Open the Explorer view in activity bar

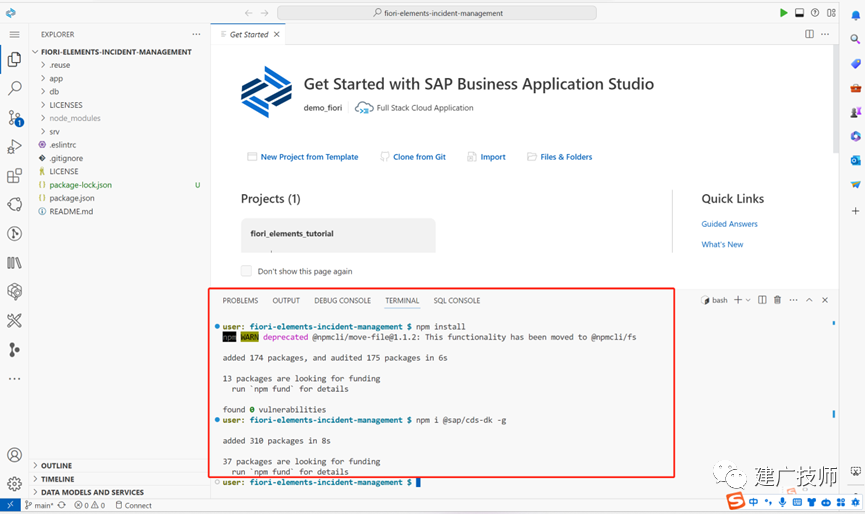tap(14, 60)
